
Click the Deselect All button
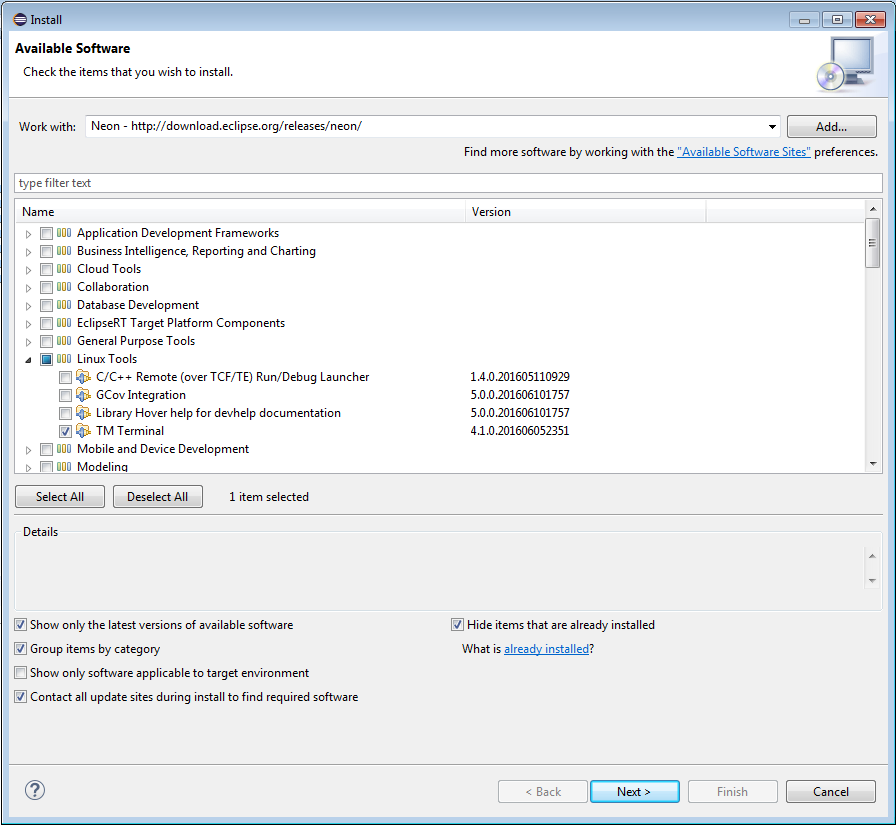click(158, 497)
